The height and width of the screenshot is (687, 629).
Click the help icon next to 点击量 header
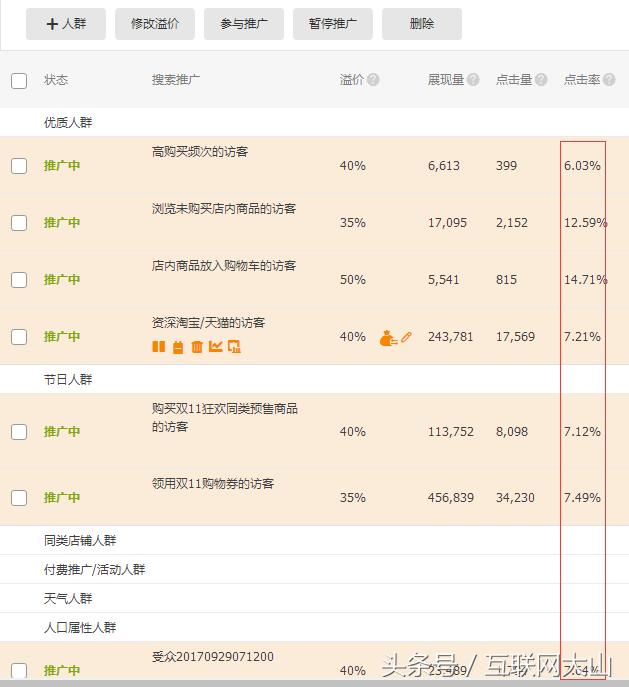click(541, 80)
